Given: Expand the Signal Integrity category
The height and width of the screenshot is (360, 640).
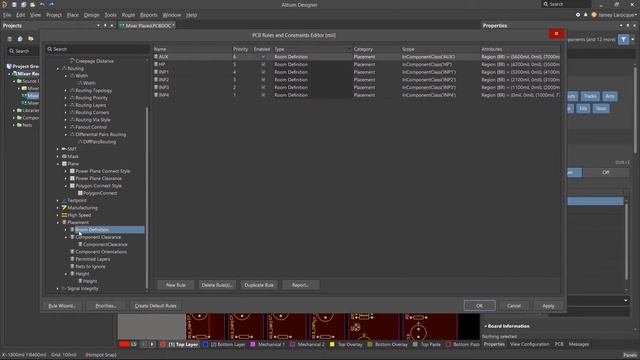Looking at the screenshot, I should pos(58,289).
